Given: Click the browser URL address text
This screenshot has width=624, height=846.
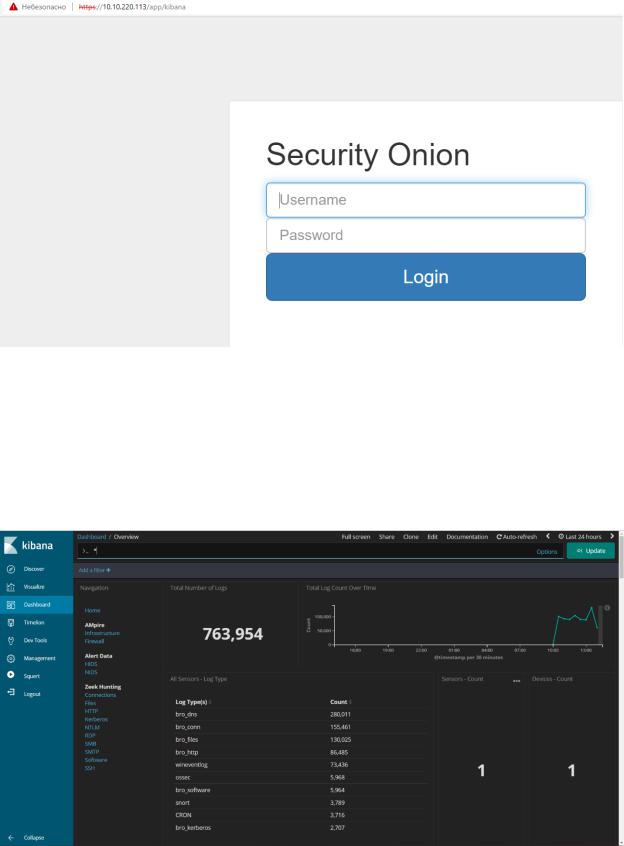Looking at the screenshot, I should pyautogui.click(x=132, y=7).
